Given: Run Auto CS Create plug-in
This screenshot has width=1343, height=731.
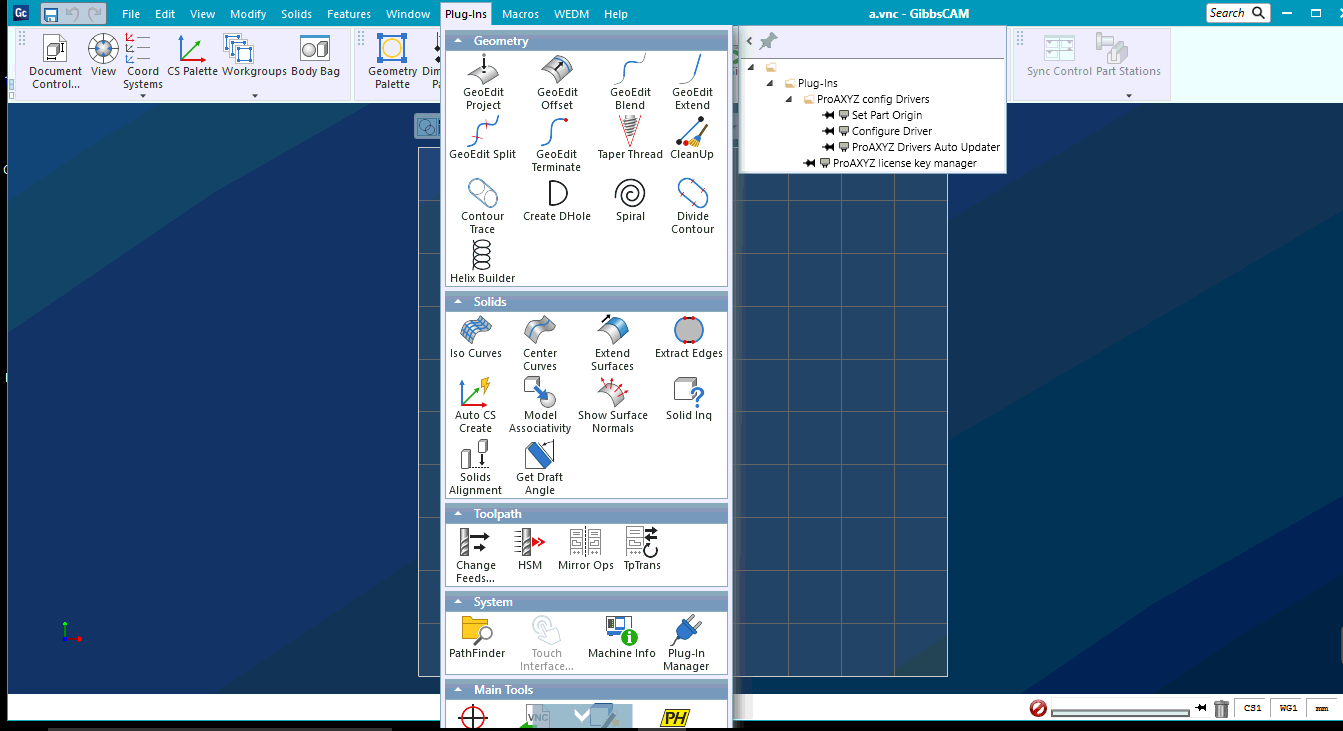Looking at the screenshot, I should point(476,405).
